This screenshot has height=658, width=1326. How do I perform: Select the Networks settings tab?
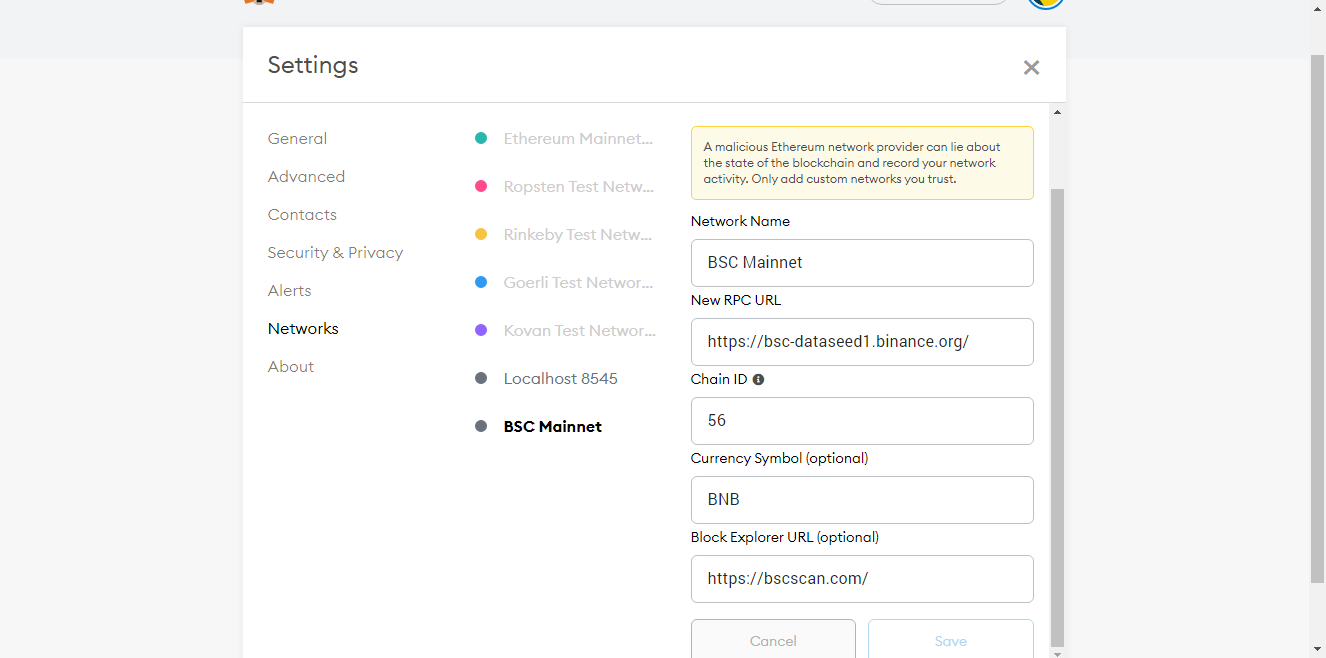tap(303, 329)
